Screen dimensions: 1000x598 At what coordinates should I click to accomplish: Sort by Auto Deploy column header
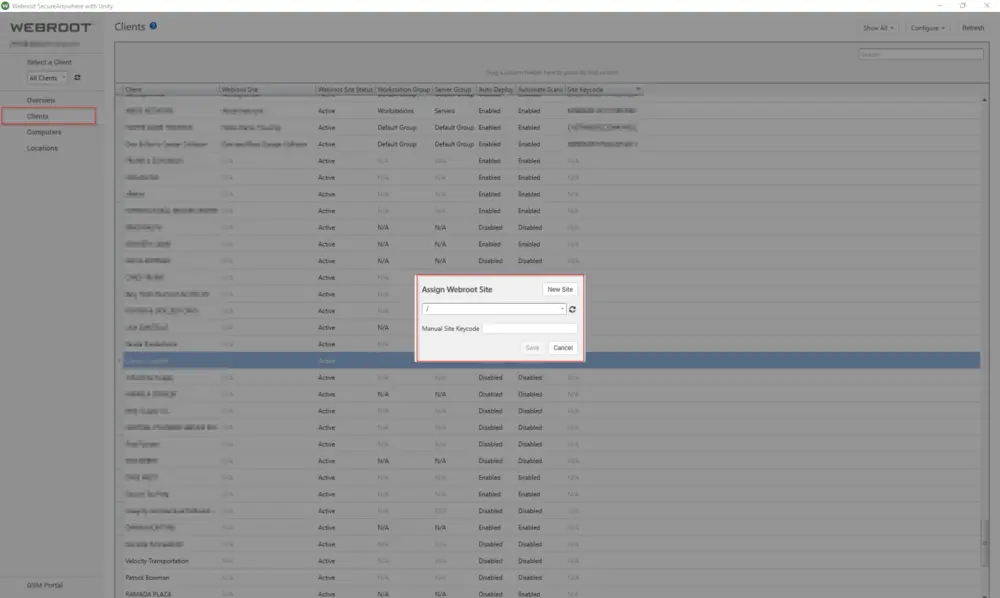[x=496, y=90]
